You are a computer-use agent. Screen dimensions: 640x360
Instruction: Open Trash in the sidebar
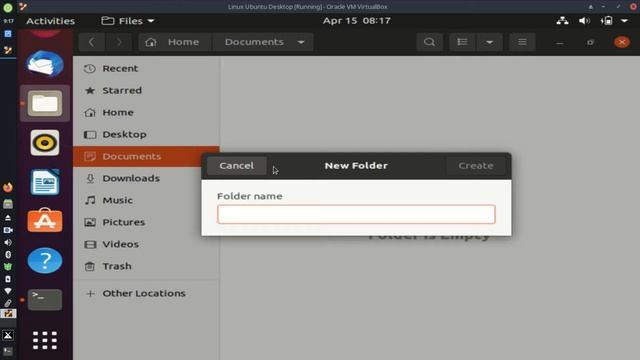click(146, 267)
